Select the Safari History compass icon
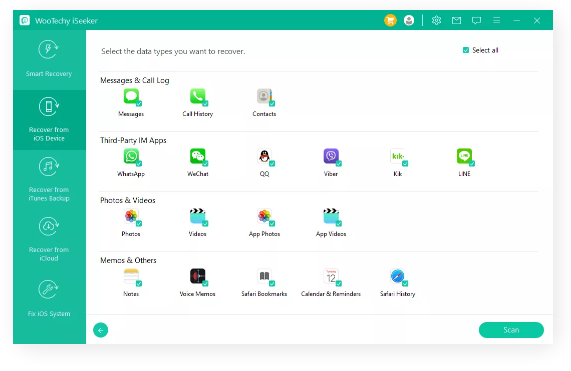 click(397, 276)
